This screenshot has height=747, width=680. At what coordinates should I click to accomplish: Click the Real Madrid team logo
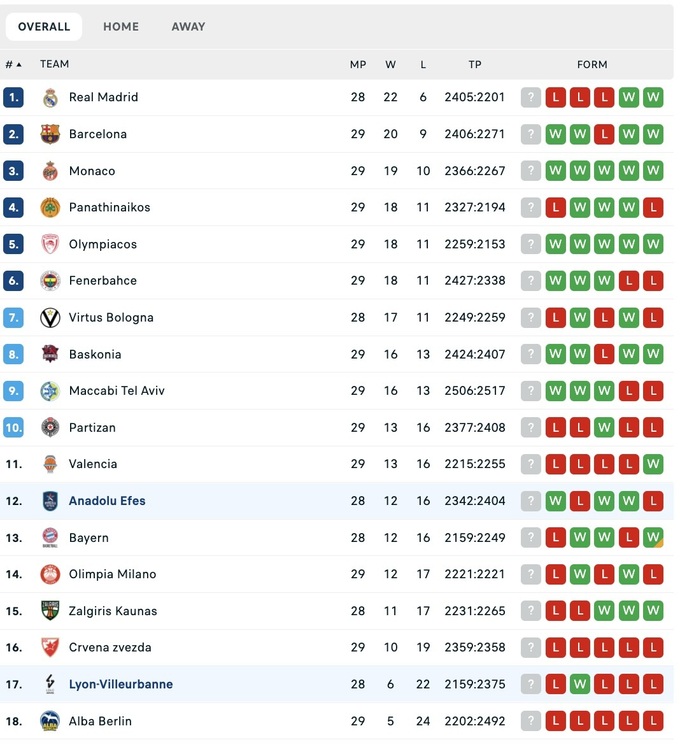click(50, 98)
